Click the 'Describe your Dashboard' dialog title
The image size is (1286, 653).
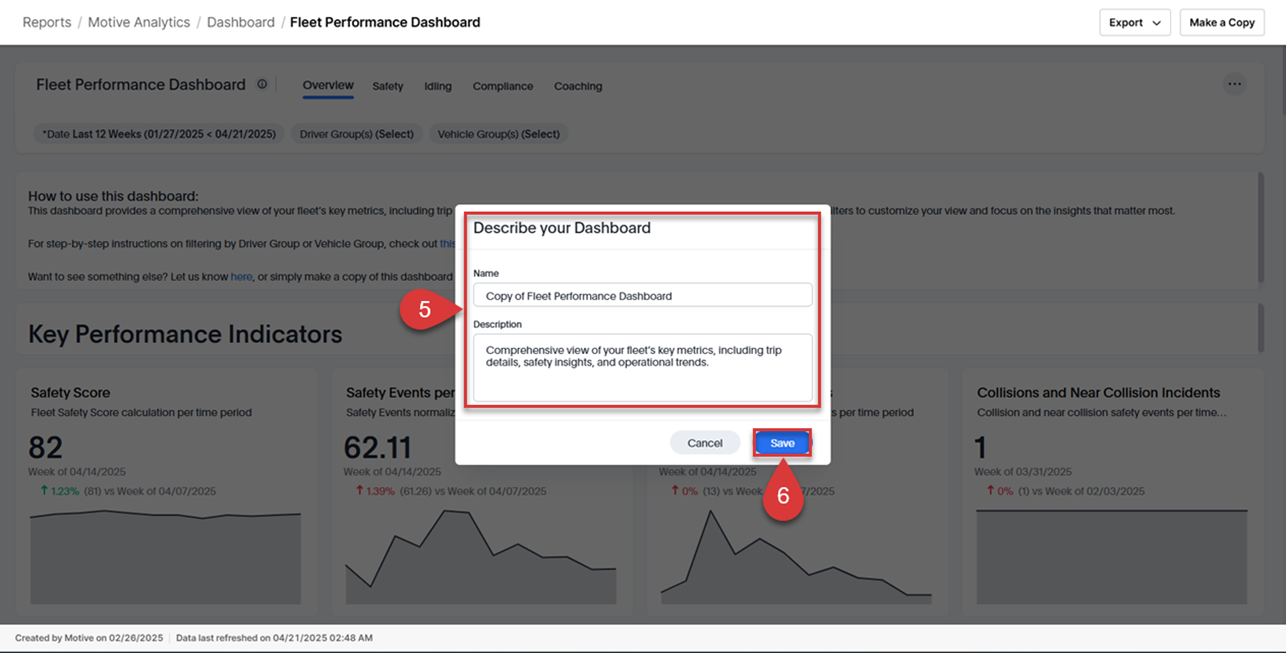pos(562,228)
